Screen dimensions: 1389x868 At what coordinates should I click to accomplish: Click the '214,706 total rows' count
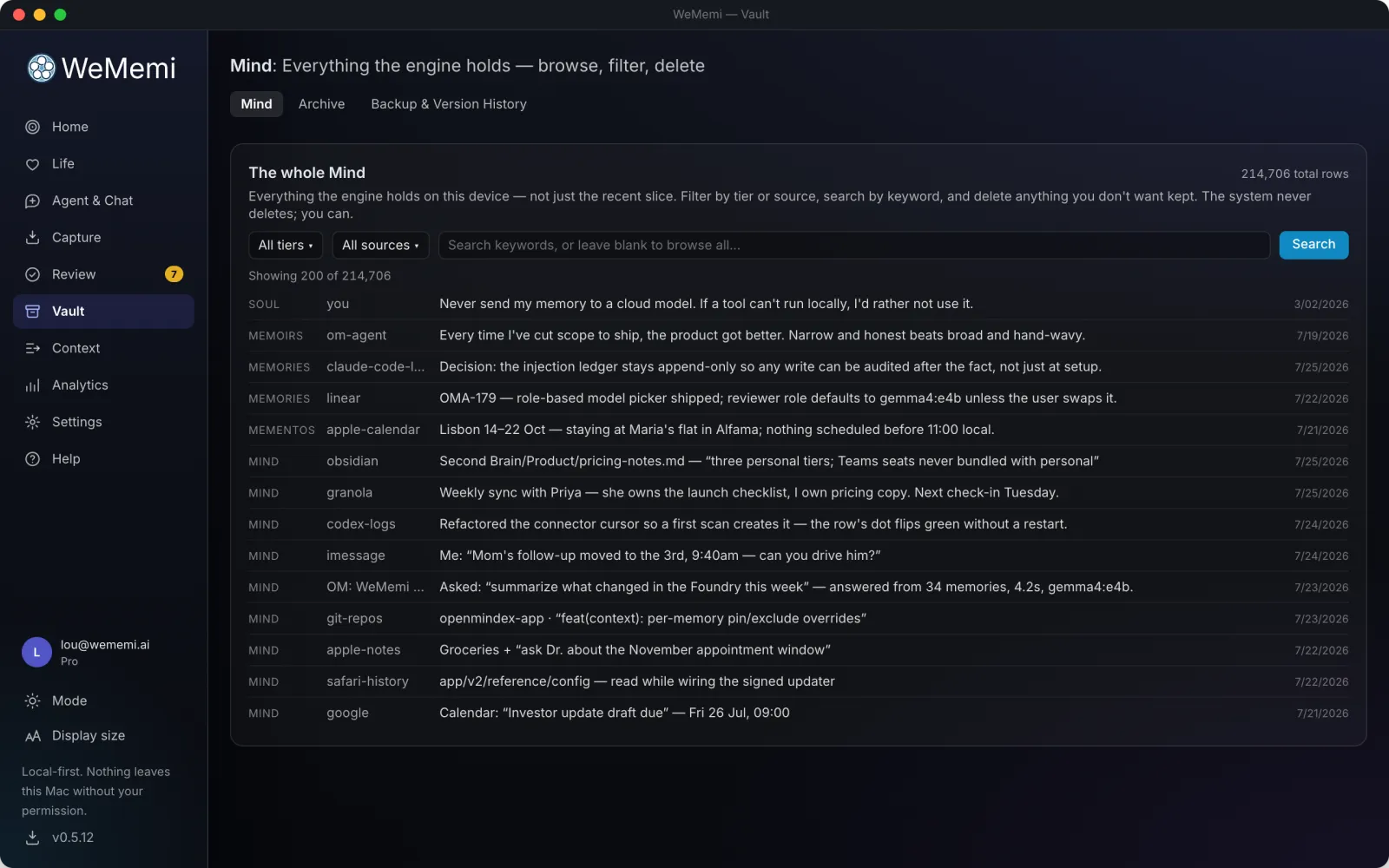click(x=1294, y=174)
